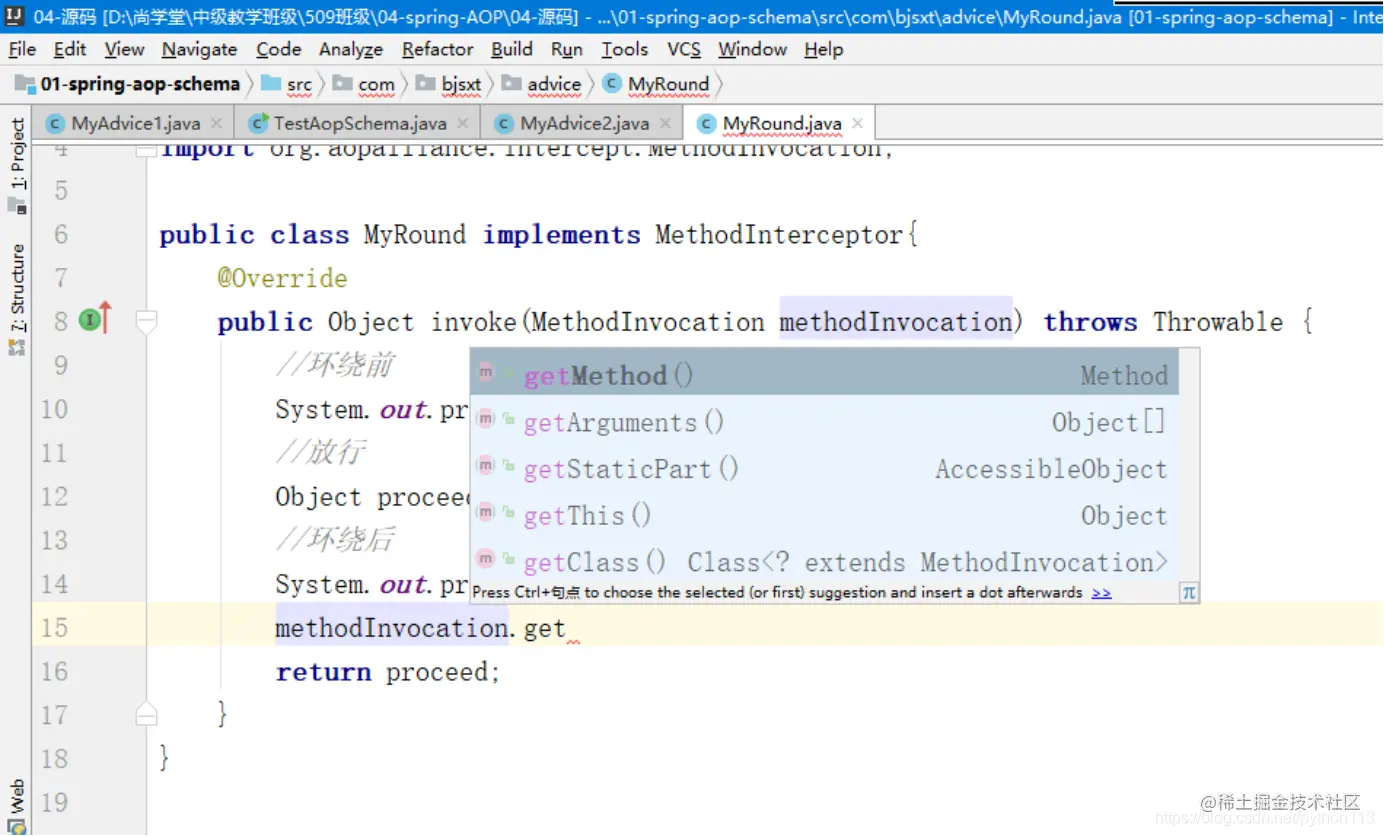The width and height of the screenshot is (1384, 836).
Task: Switch to MyAdvice1.java tab
Action: point(135,124)
